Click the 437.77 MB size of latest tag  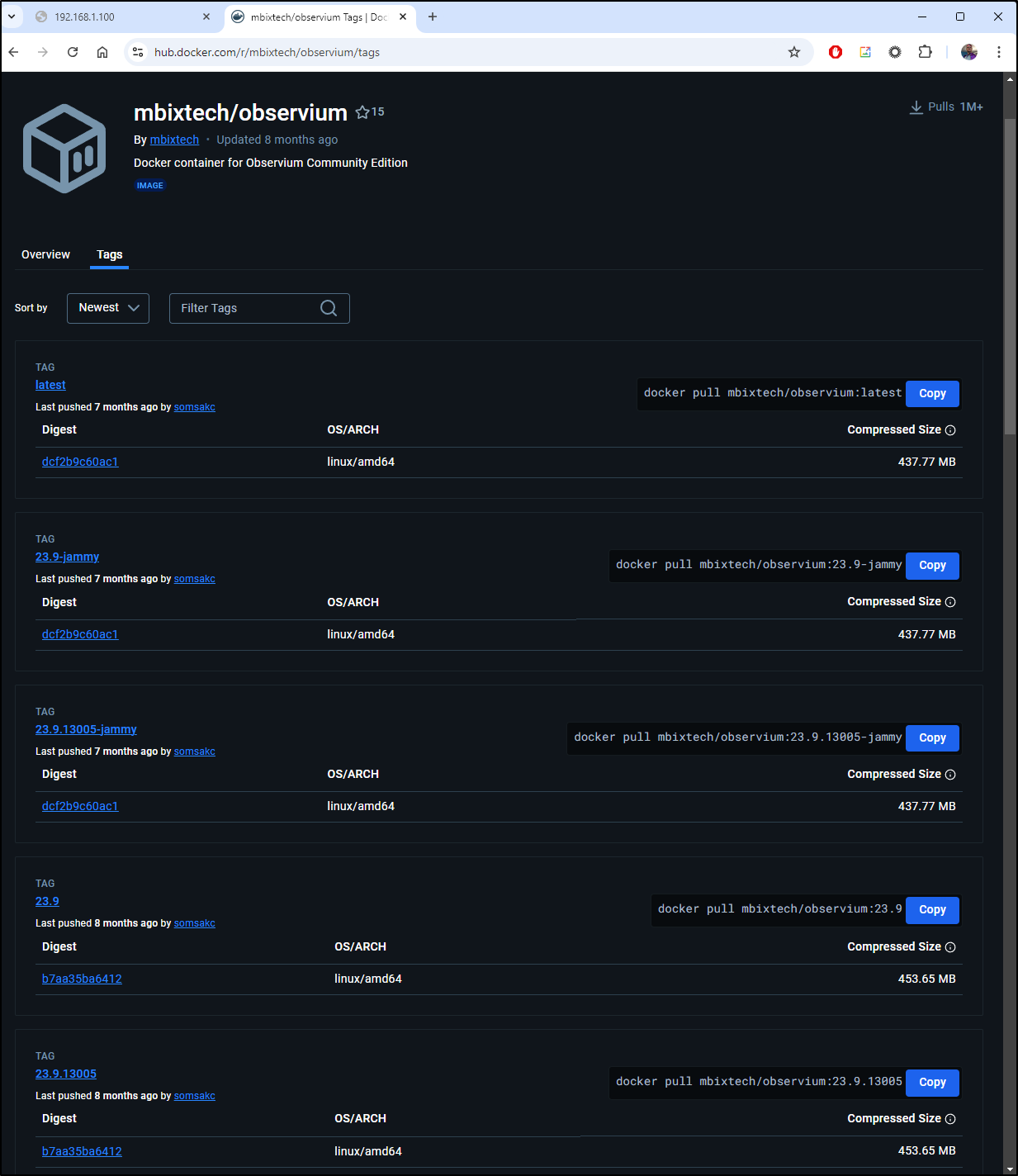pyautogui.click(x=927, y=462)
